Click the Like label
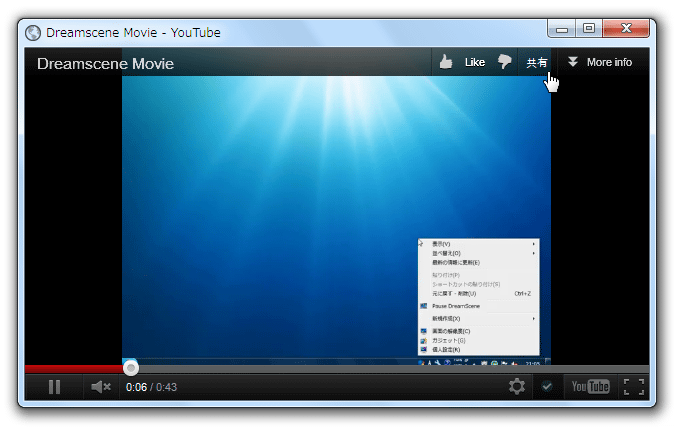 click(475, 62)
